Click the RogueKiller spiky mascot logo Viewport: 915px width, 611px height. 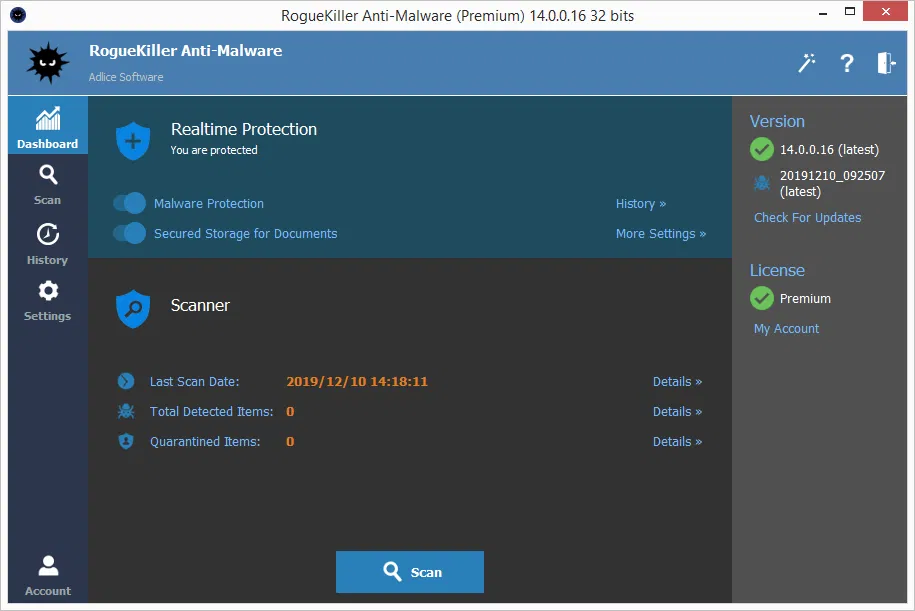tap(47, 62)
